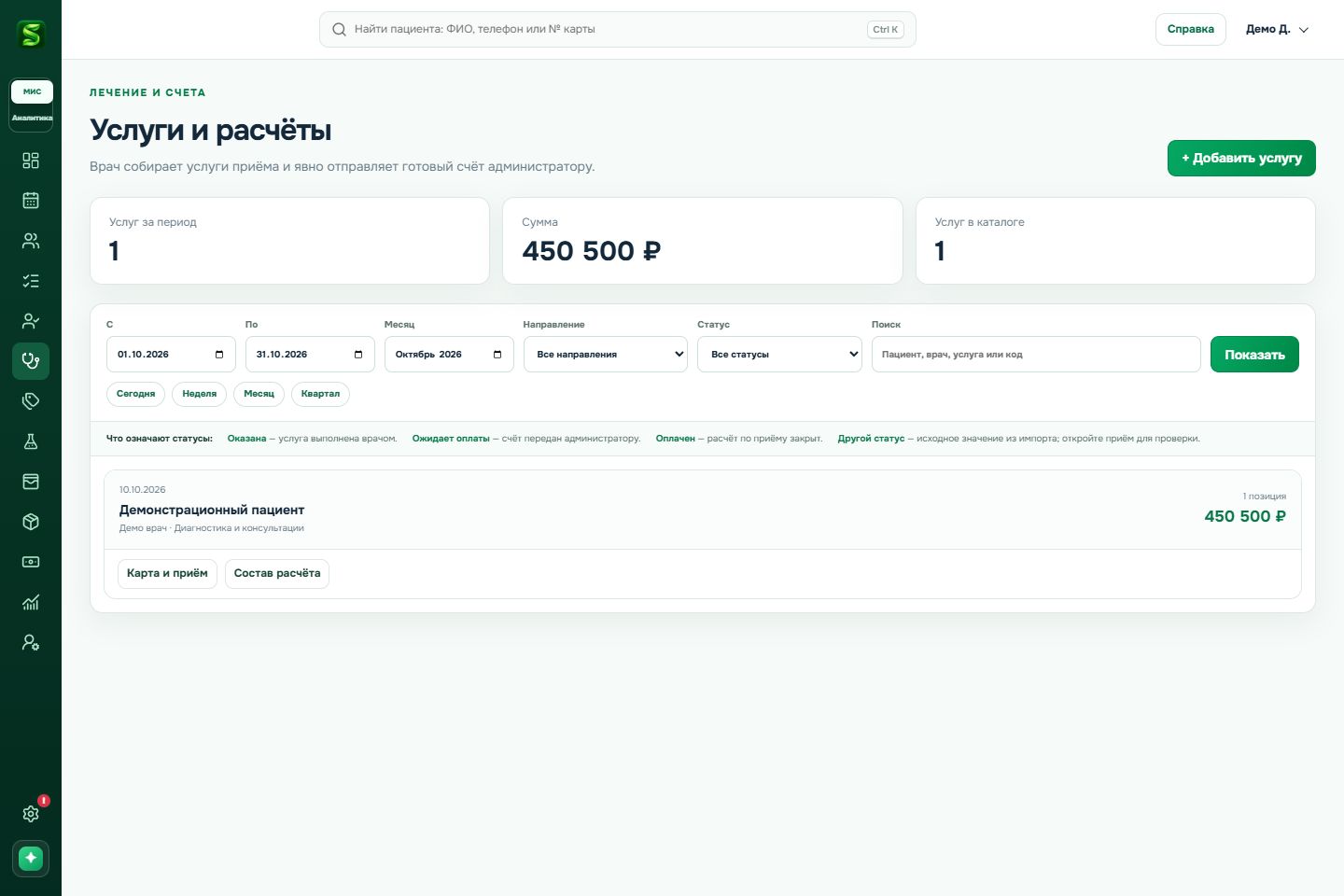Open the cash banknote sidebar icon
This screenshot has height=896, width=1344.
[31, 562]
